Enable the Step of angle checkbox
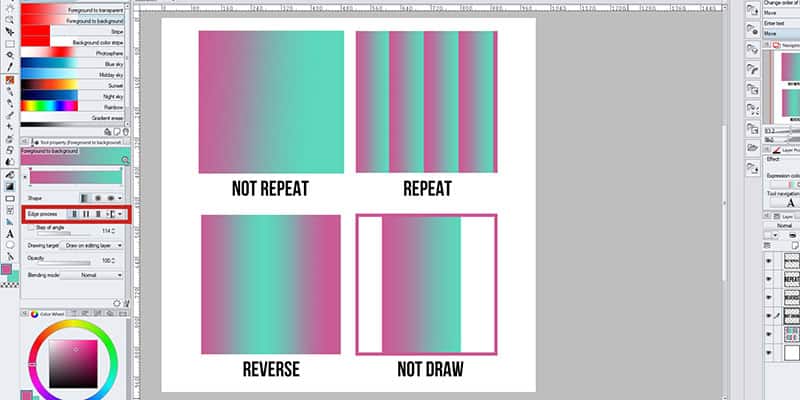The image size is (800, 400). click(31, 228)
